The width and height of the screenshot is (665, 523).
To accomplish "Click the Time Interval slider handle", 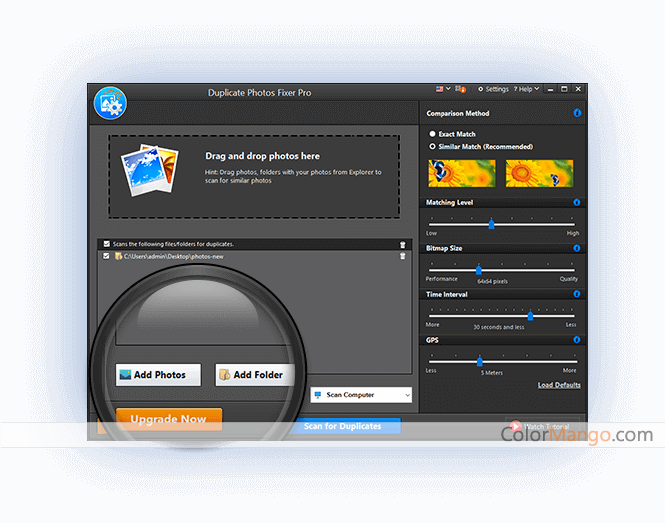I will click(531, 316).
